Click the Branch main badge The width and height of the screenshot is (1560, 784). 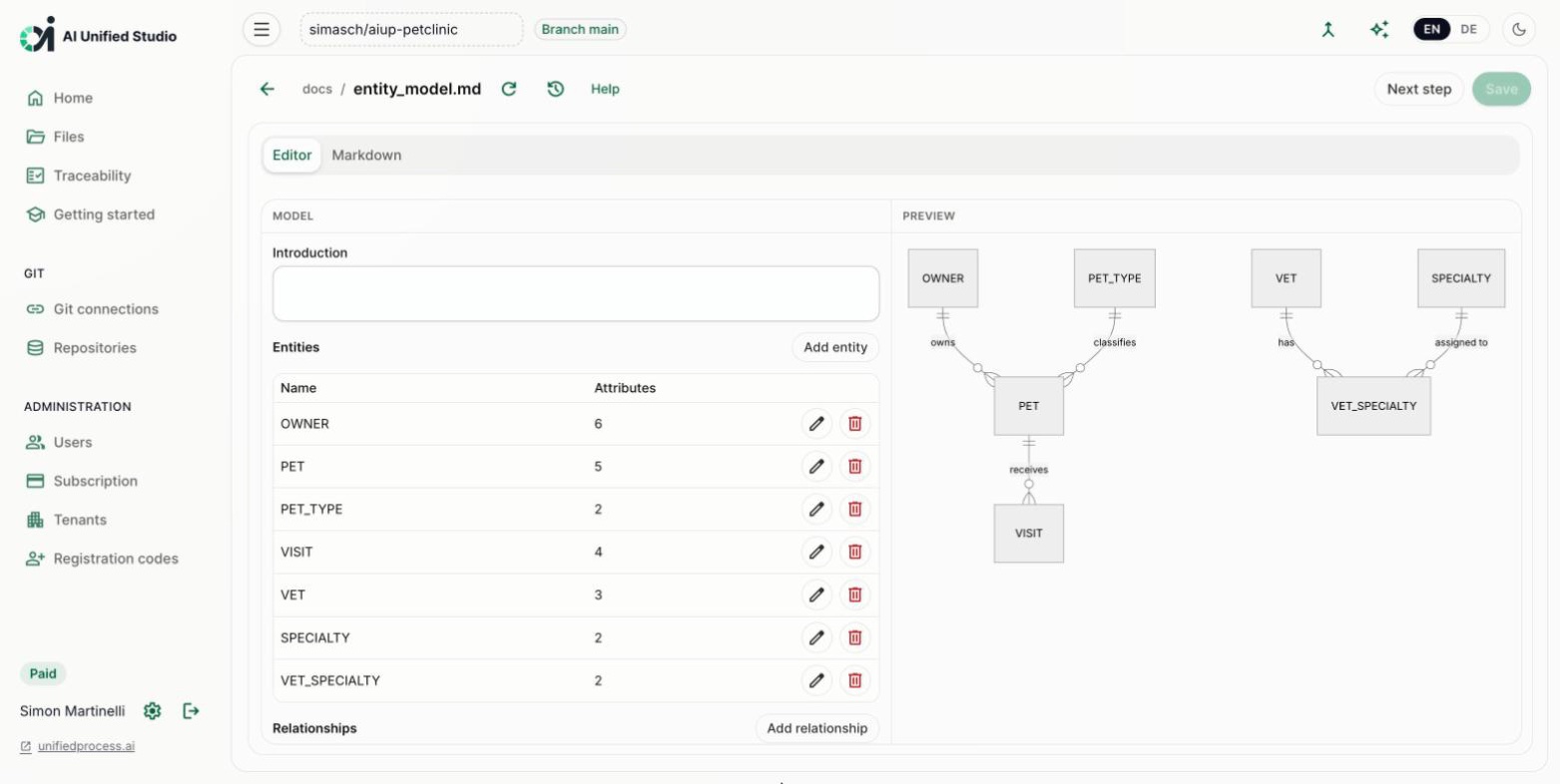point(580,29)
